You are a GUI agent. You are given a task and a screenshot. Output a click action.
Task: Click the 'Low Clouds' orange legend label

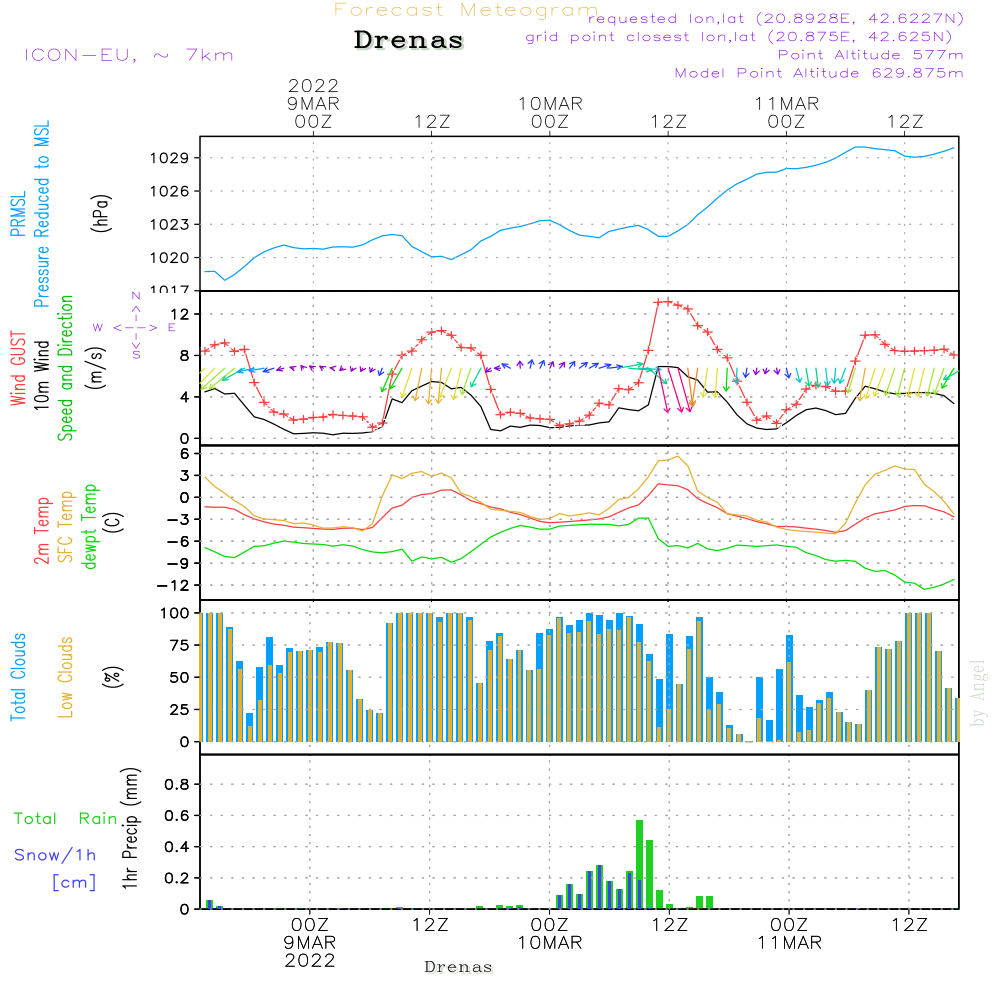click(x=66, y=677)
